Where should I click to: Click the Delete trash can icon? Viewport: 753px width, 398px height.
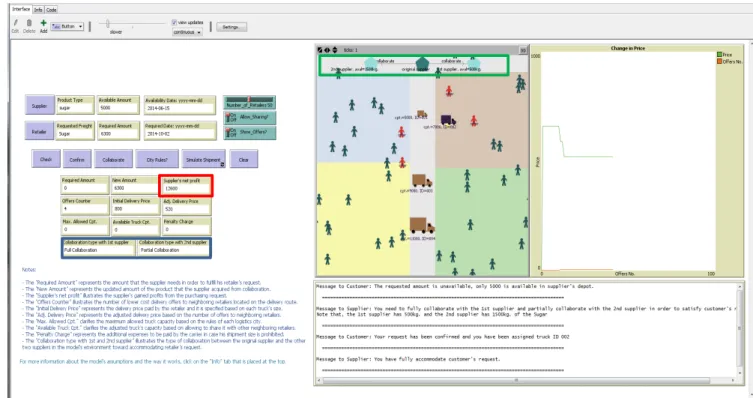coord(29,23)
